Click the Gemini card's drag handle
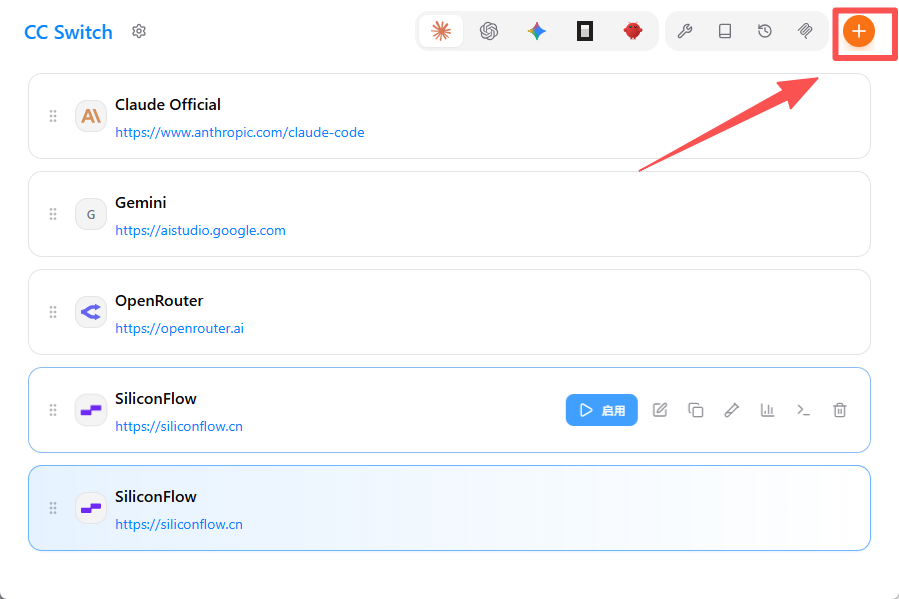The width and height of the screenshot is (899, 599). [x=53, y=214]
